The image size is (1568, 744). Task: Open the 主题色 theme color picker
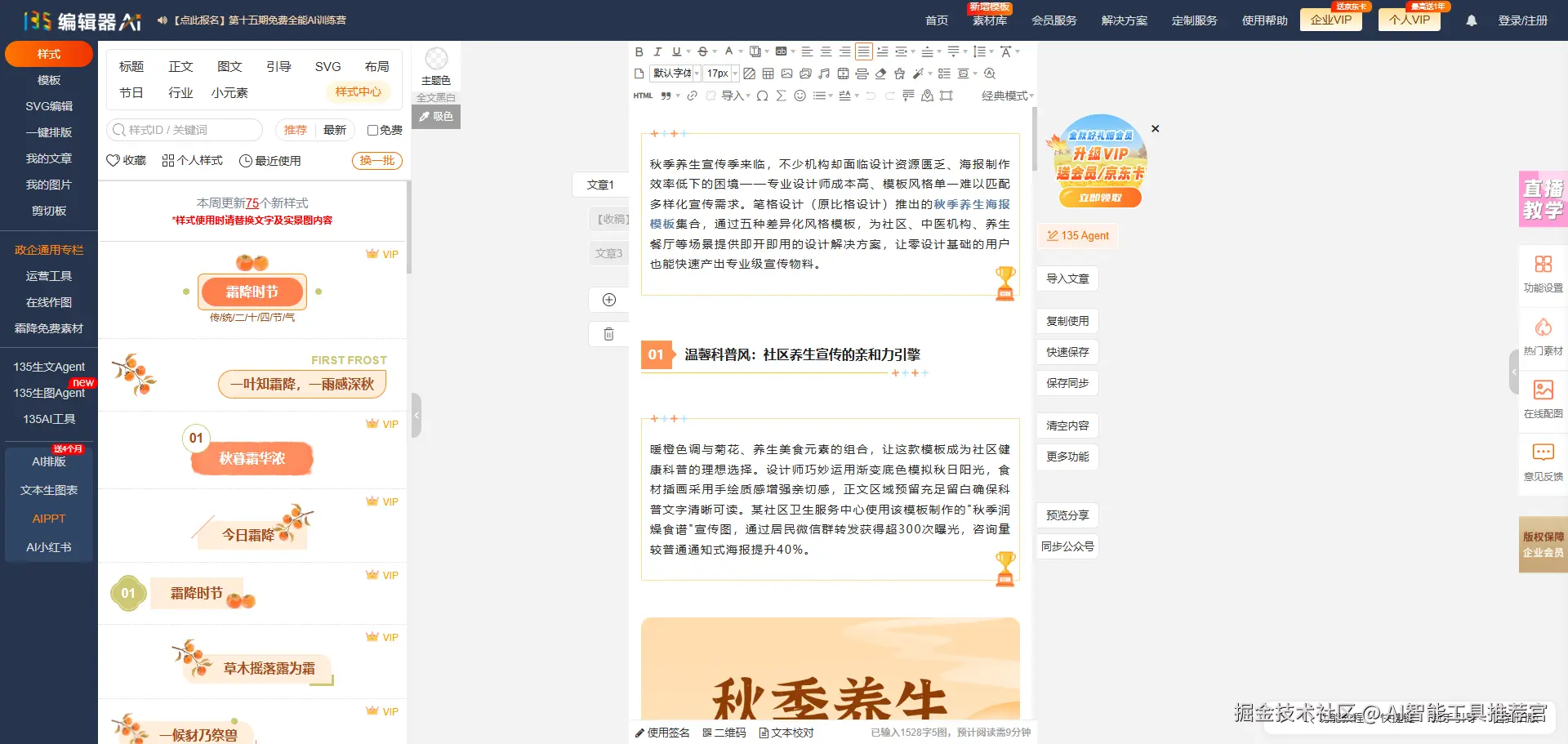[436, 66]
